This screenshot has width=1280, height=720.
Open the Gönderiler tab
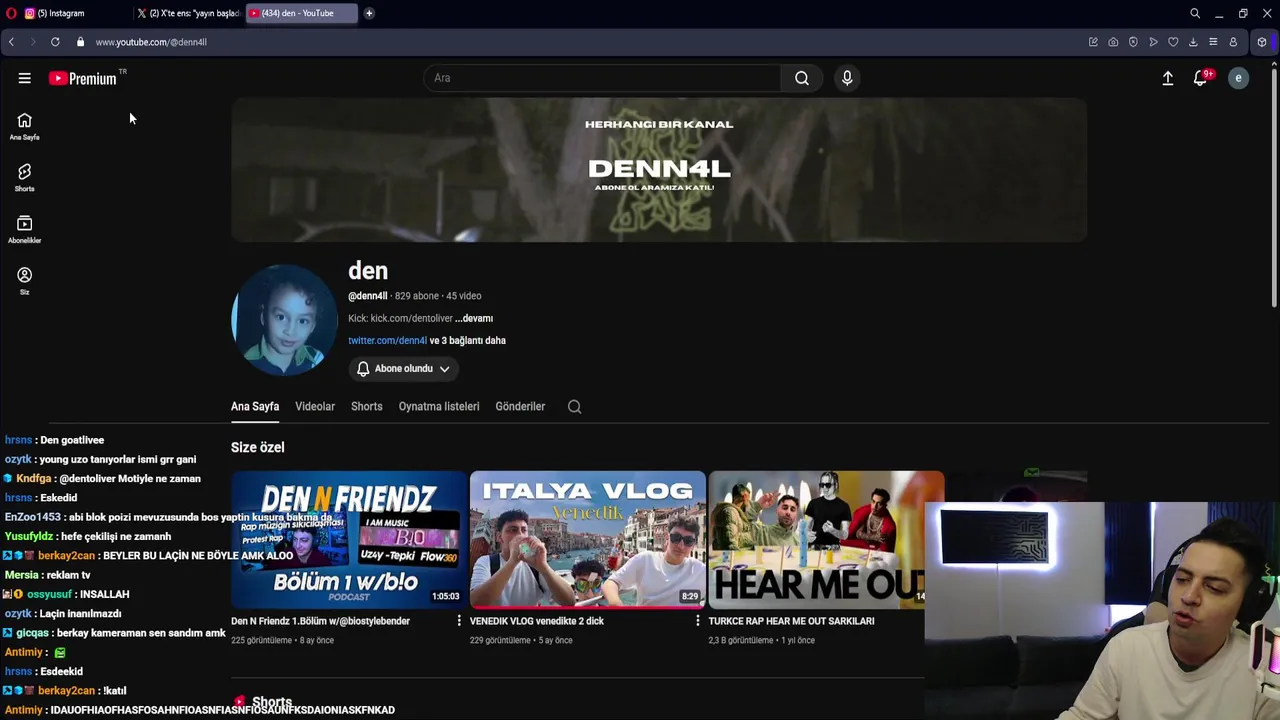coord(520,406)
